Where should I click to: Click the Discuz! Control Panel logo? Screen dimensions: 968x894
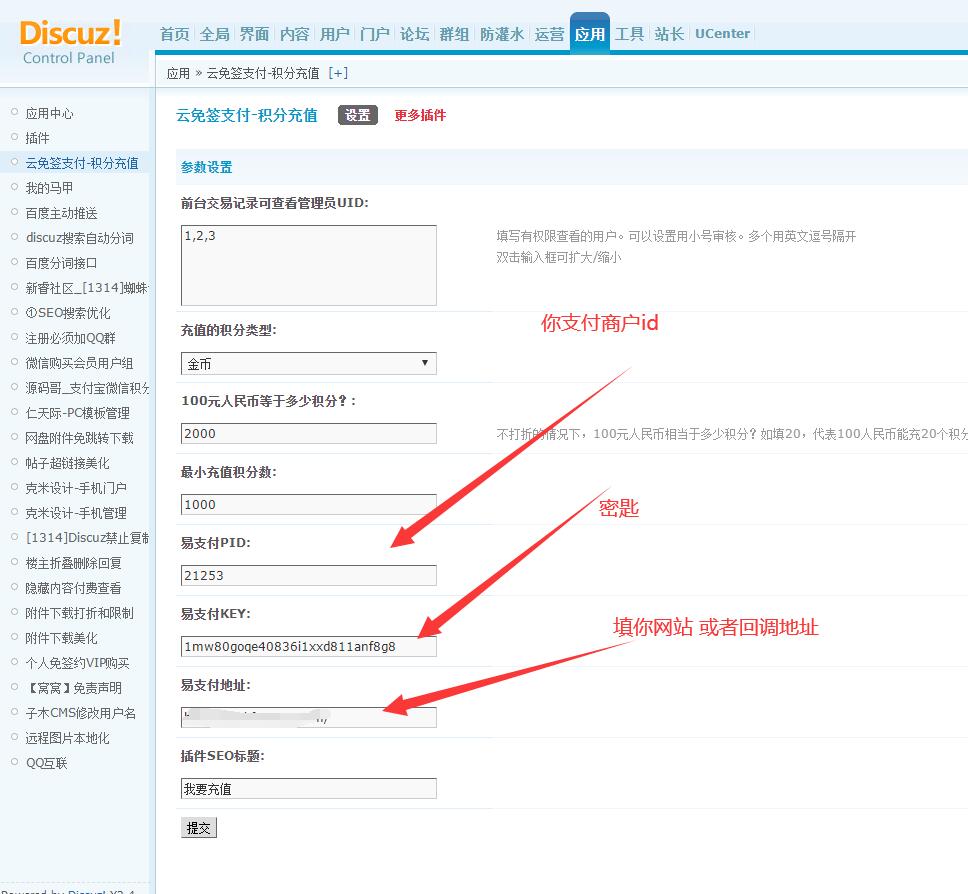coord(70,42)
